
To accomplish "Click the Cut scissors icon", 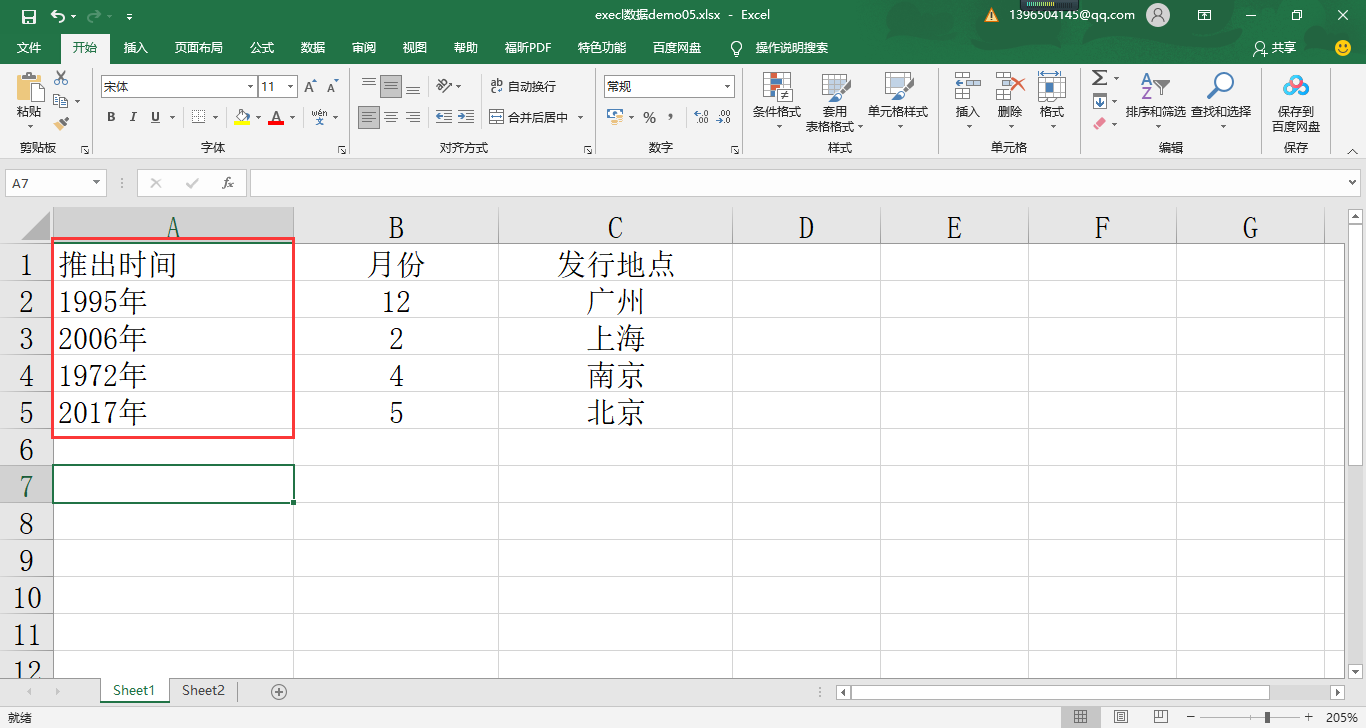I will (61, 78).
